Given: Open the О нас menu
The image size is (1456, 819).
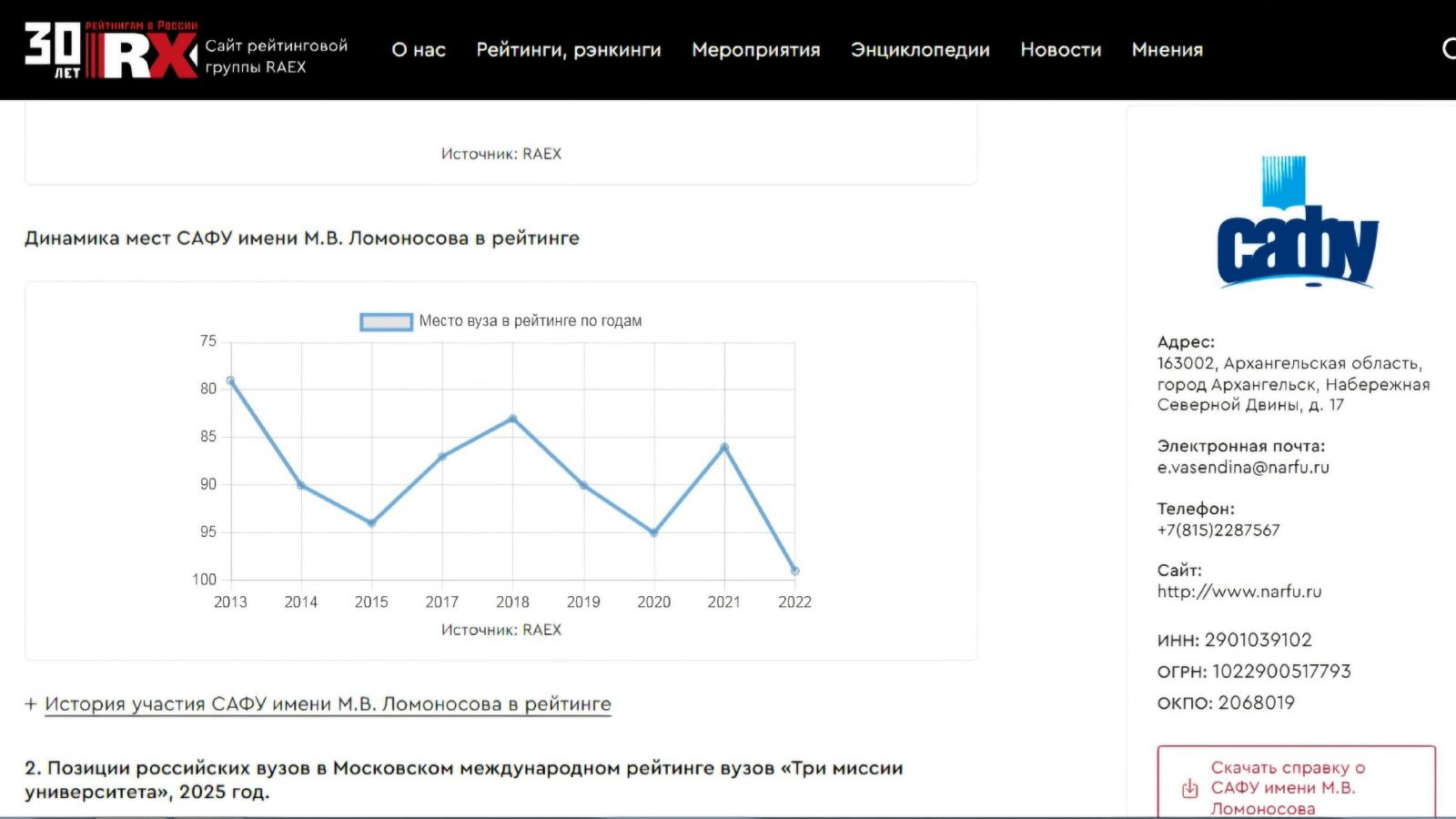Looking at the screenshot, I should (419, 50).
